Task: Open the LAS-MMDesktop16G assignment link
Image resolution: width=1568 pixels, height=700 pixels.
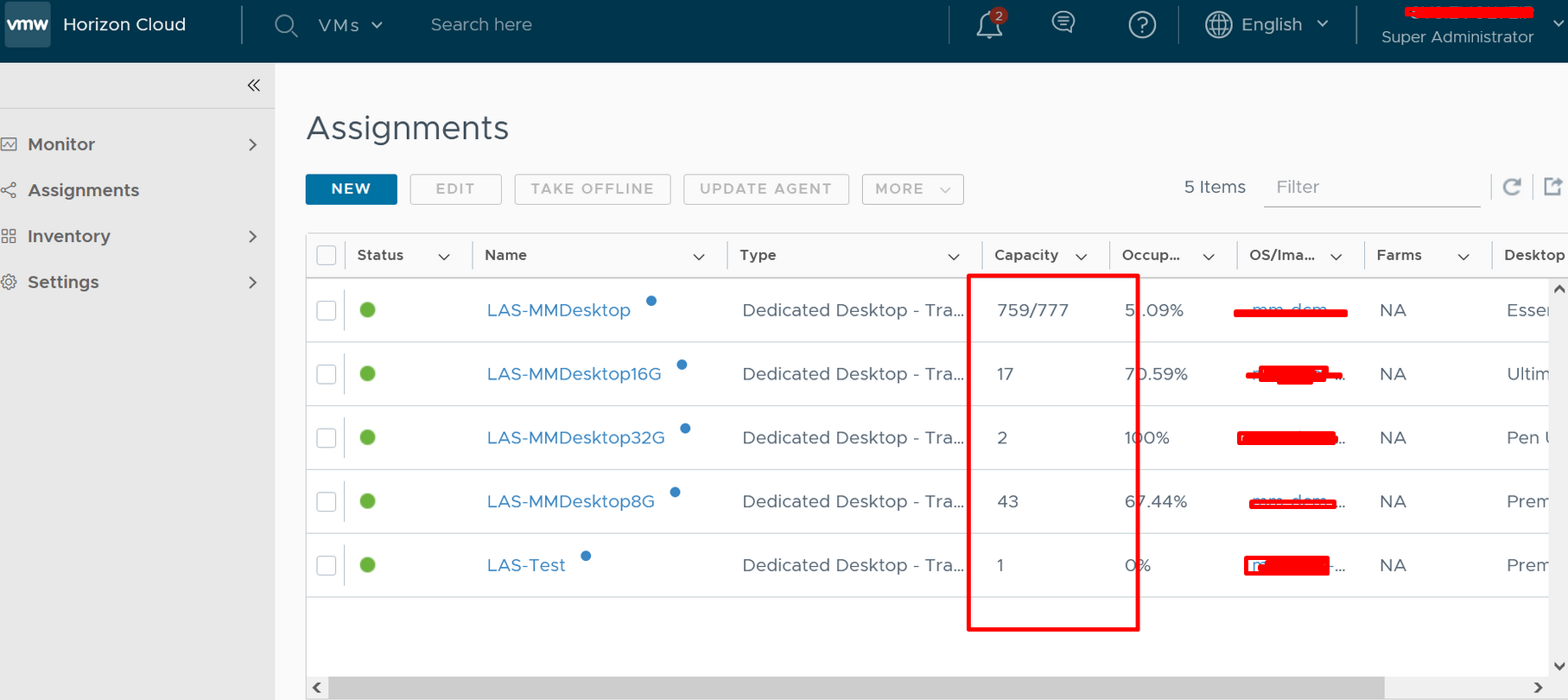Action: (574, 374)
